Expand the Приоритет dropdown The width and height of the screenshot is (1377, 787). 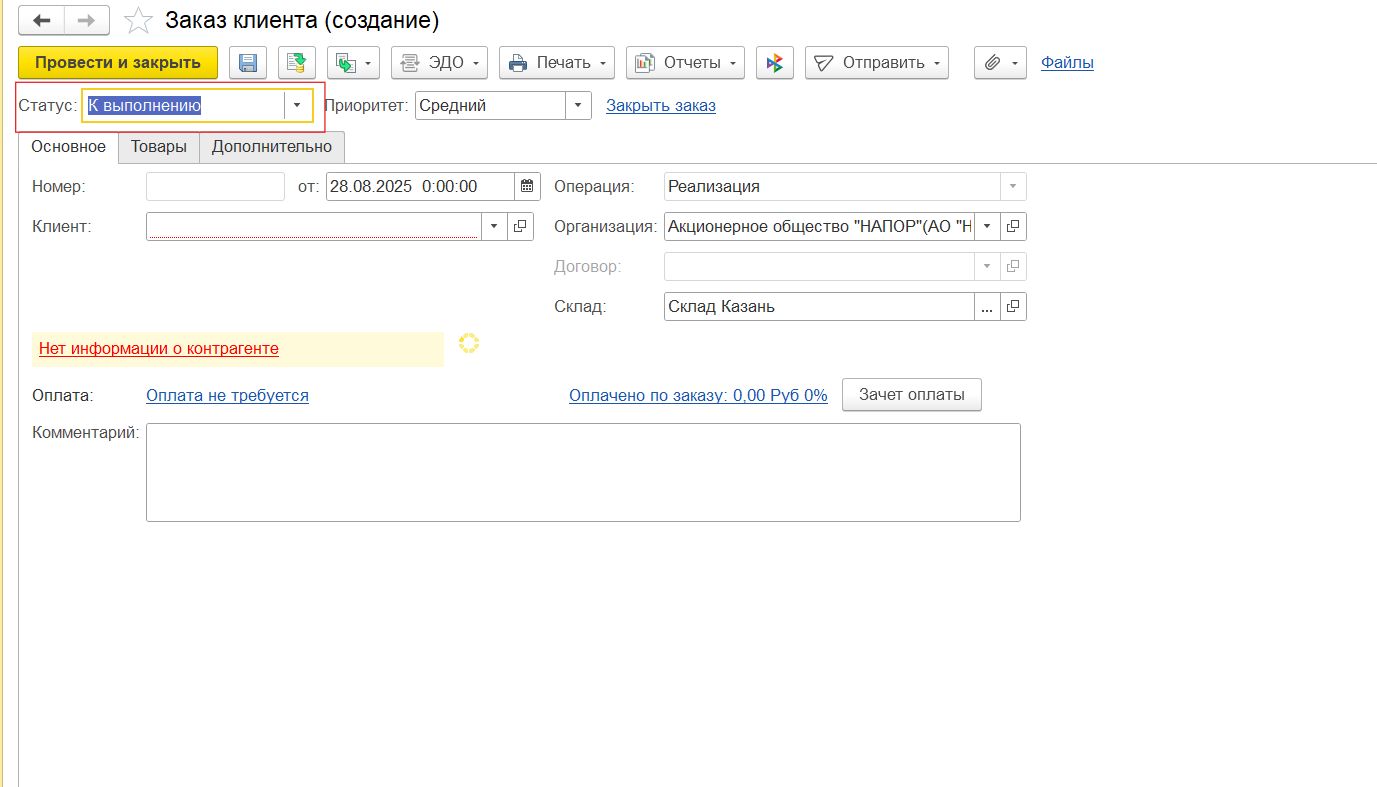point(578,106)
